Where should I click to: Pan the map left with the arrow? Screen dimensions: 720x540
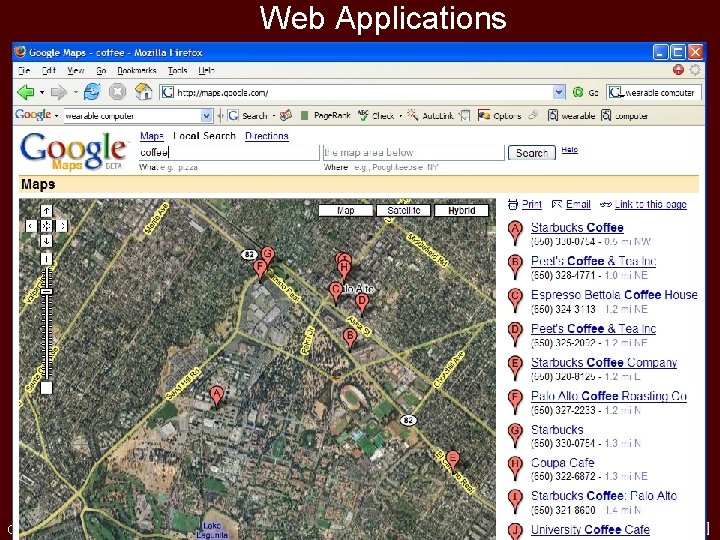31,226
